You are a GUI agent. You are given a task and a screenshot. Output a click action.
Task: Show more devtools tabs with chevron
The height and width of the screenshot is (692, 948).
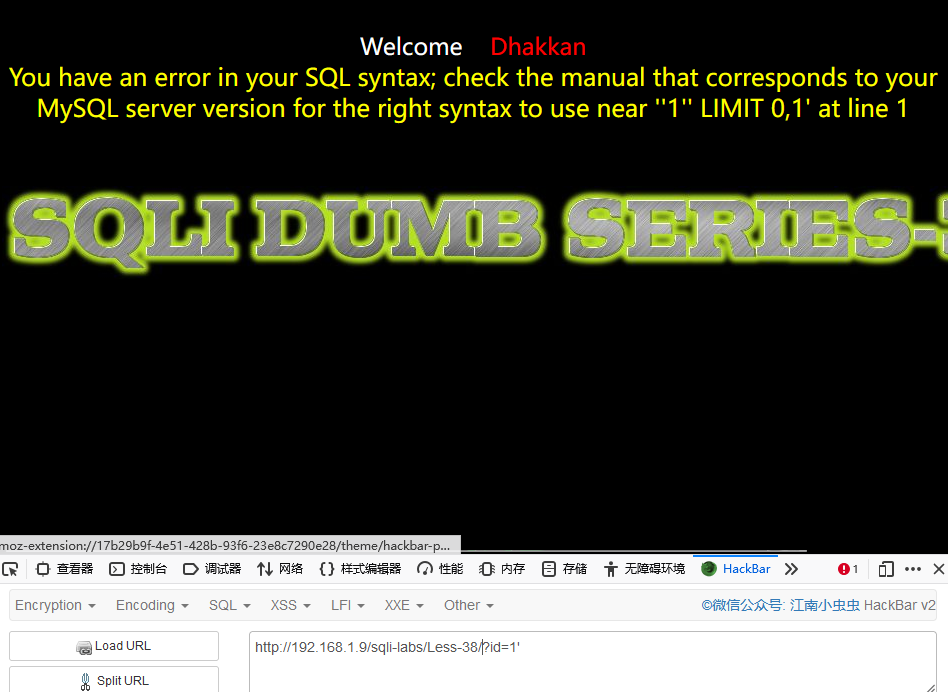791,569
